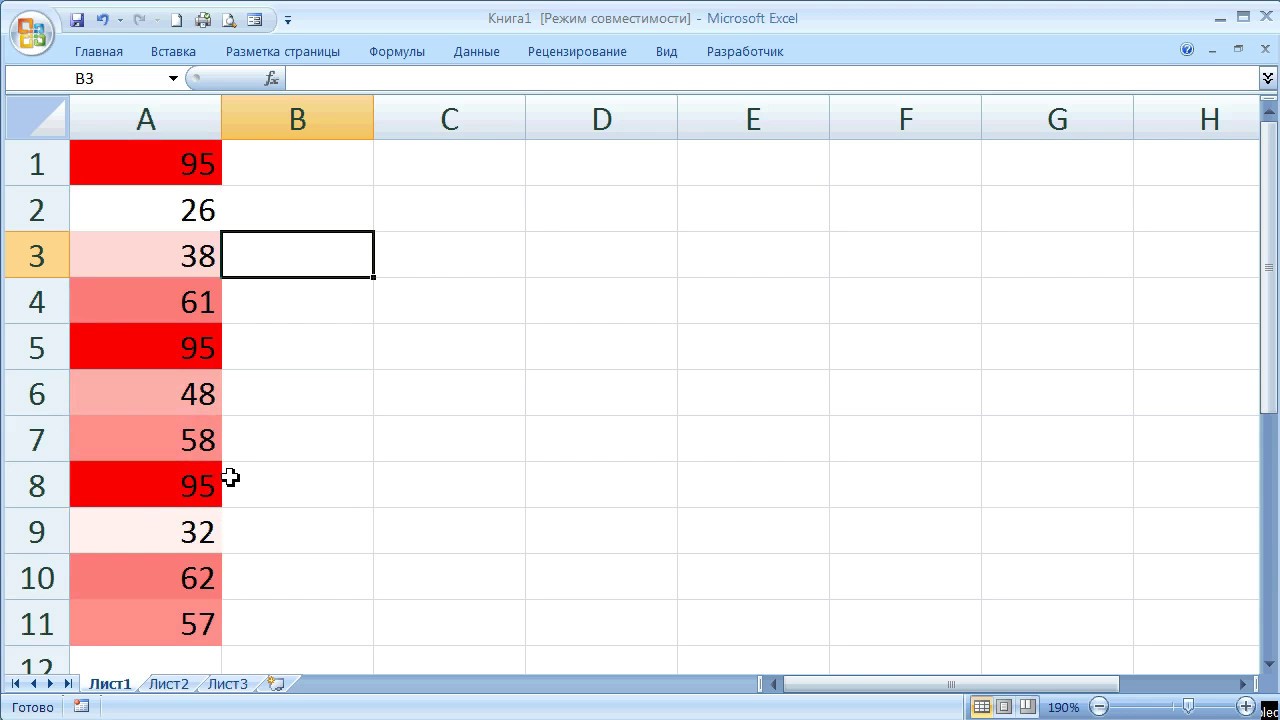This screenshot has width=1280, height=720.
Task: Select cell with value 62
Action: click(x=146, y=577)
